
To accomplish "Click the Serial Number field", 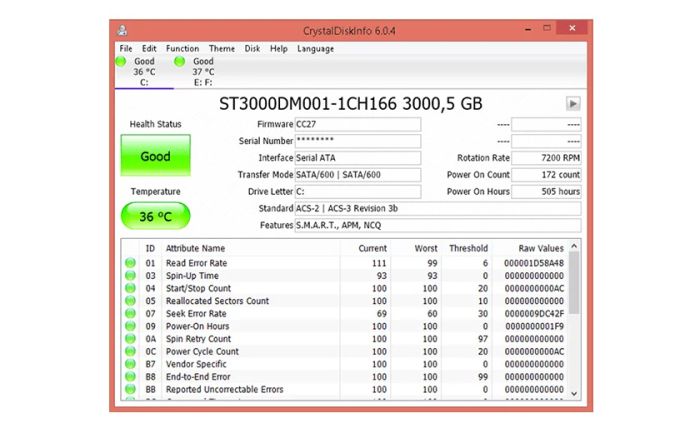I will 358,141.
